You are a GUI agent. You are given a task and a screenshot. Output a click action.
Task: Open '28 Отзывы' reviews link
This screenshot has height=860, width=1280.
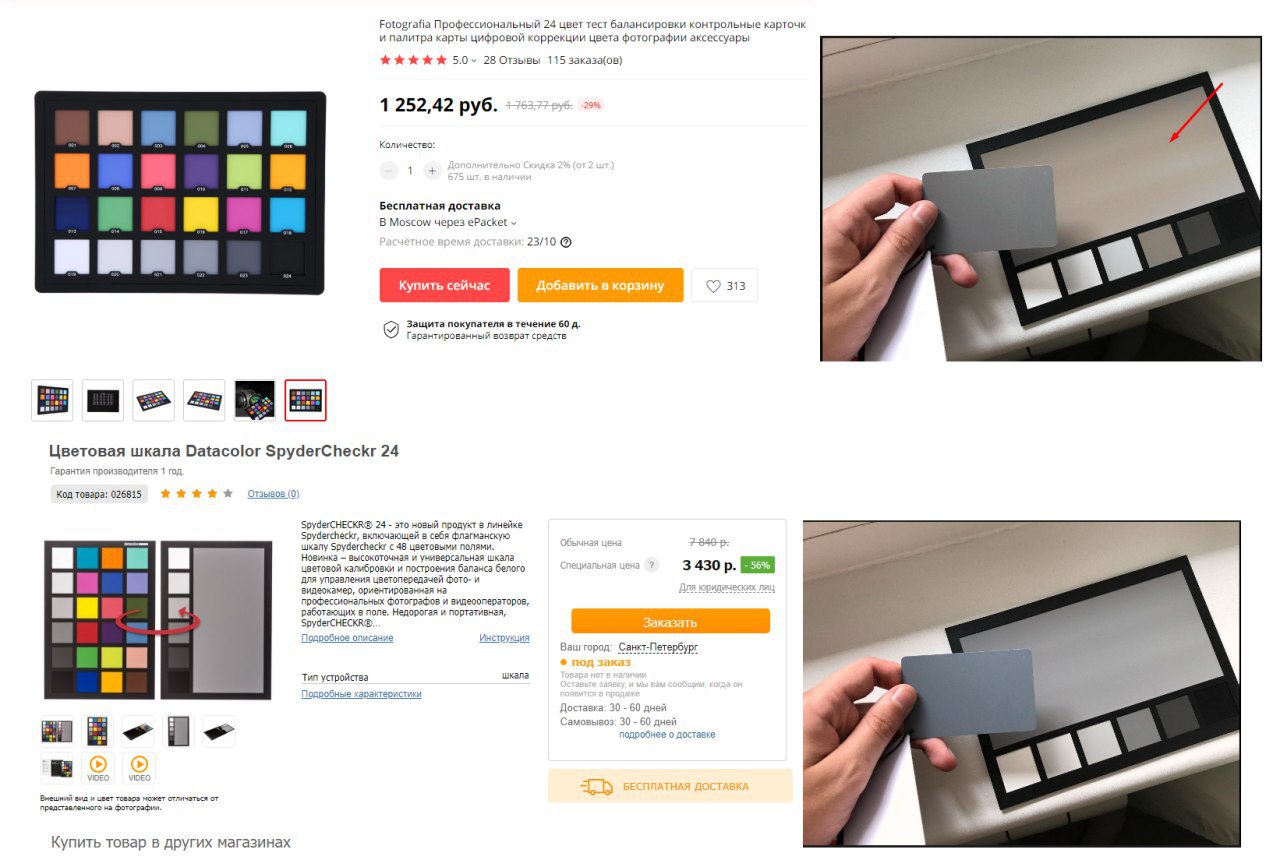click(512, 60)
